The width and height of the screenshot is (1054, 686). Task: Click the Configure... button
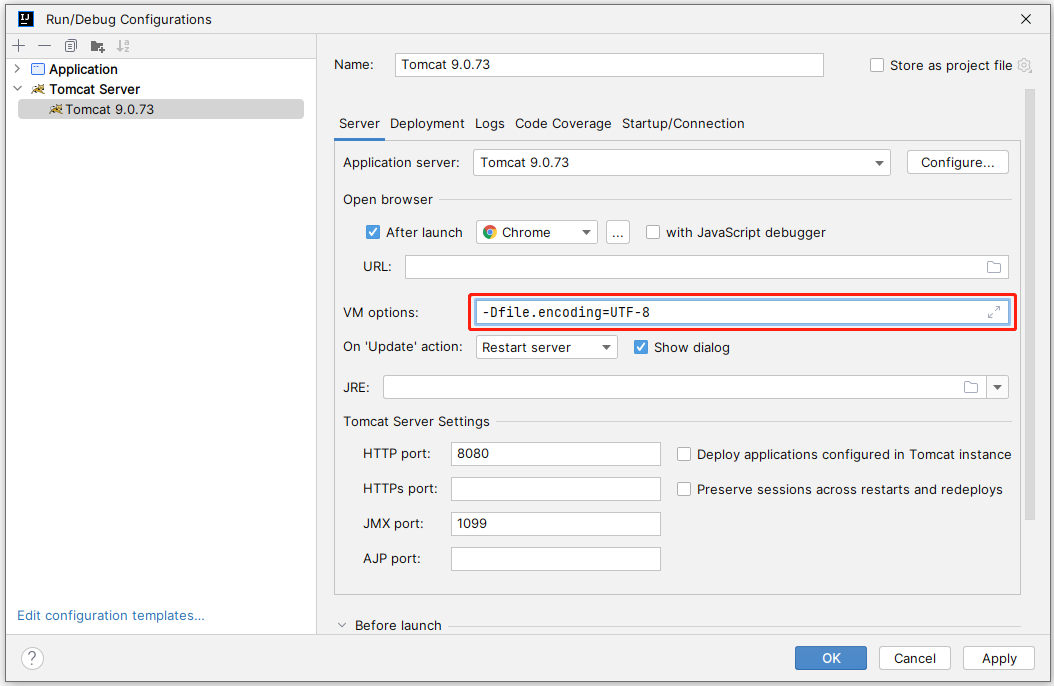pos(957,163)
